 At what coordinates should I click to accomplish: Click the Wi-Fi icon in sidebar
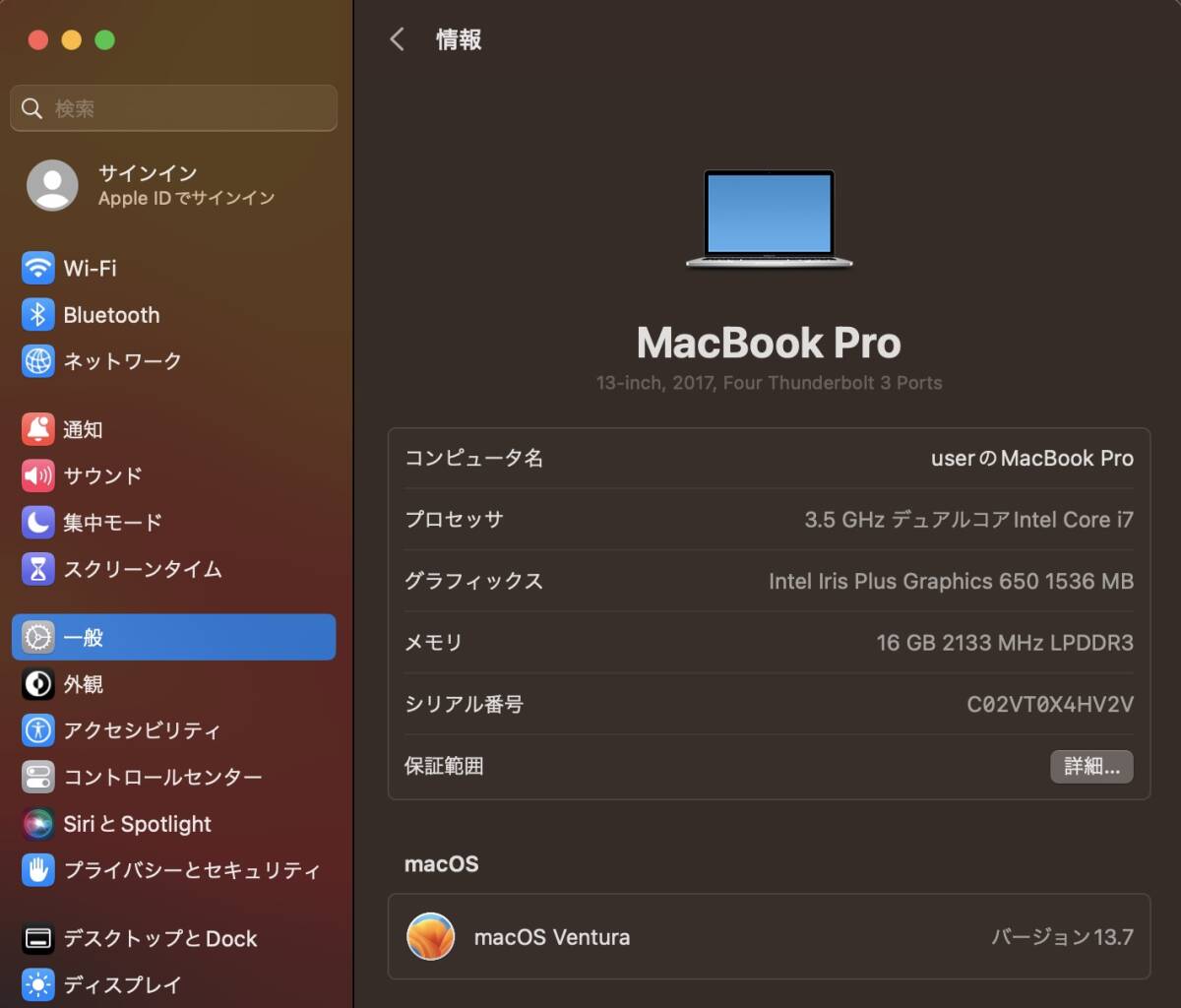(38, 268)
